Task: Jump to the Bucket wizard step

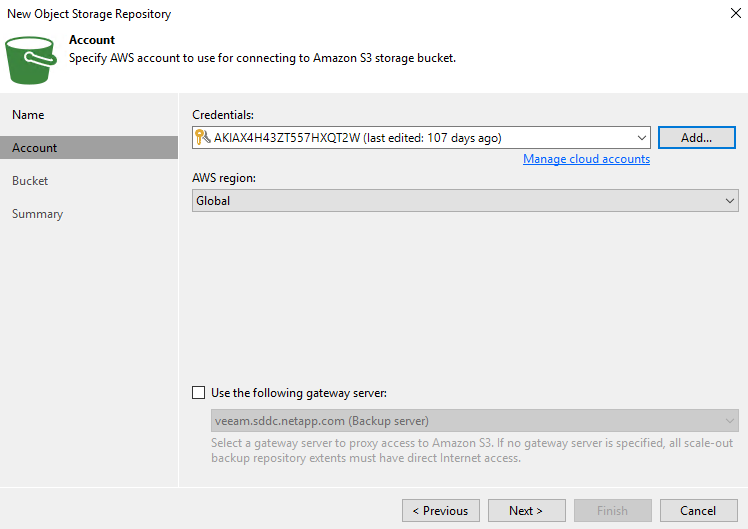Action: click(x=30, y=181)
